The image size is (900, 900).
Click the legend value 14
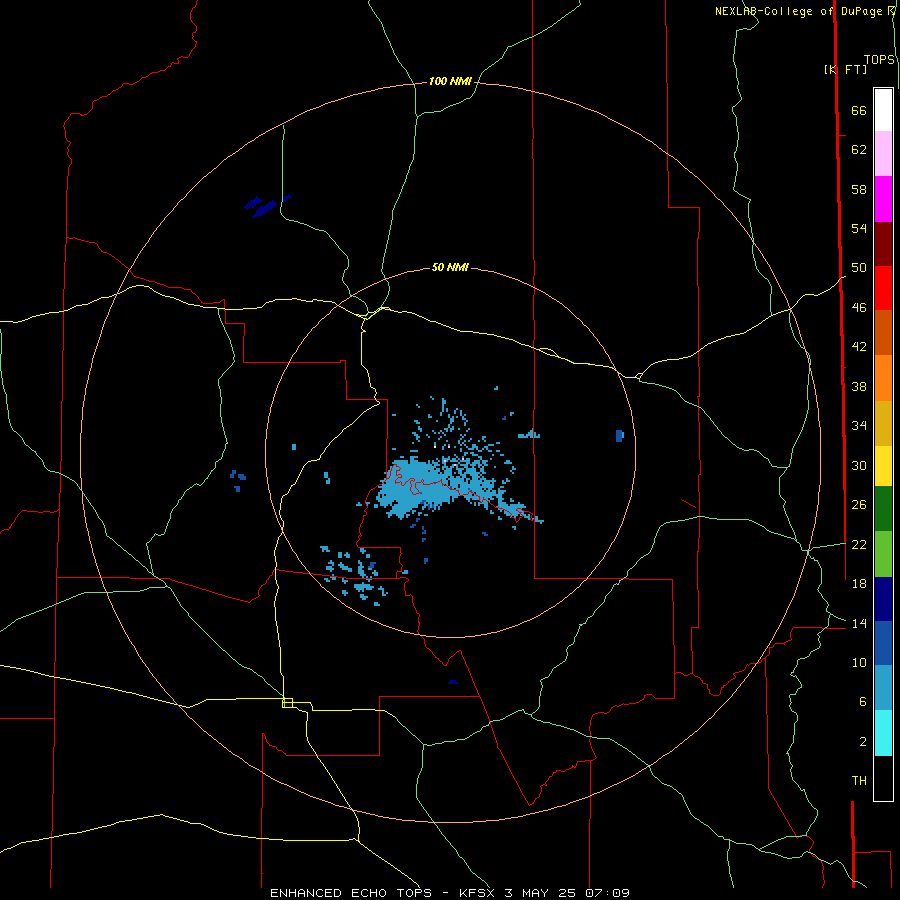pos(859,623)
